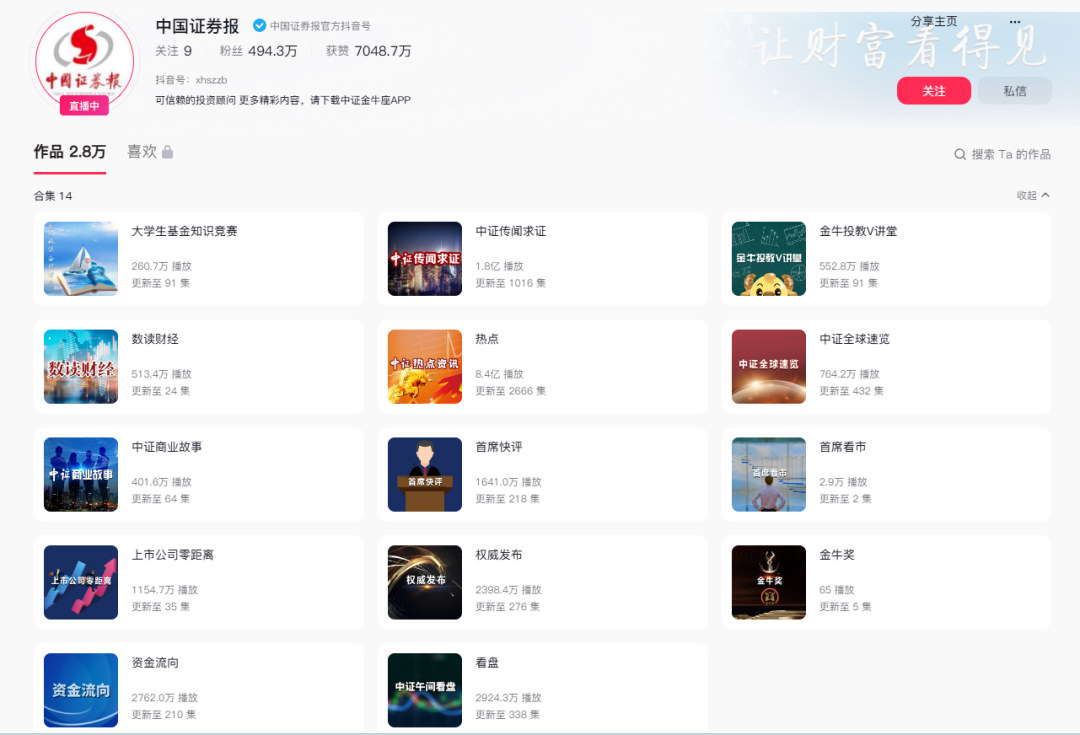Switch to the 作品 2.8万 tab
Screen dimensions: 1080x735
[x=70, y=152]
